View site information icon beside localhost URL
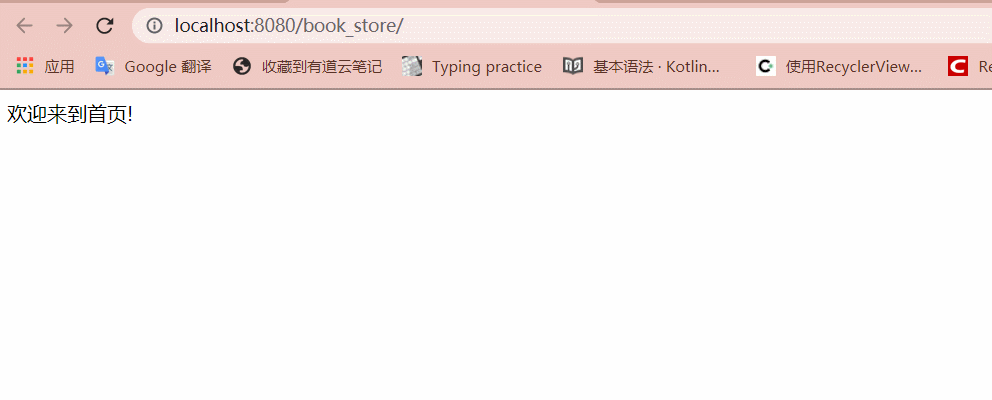The height and width of the screenshot is (400, 992). (x=154, y=25)
